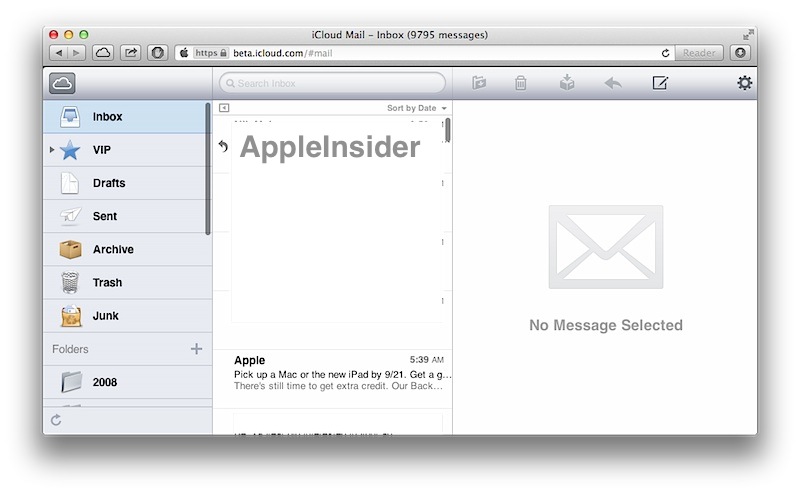Viewport: 800px width, 494px height.
Task: Open the 2008 folder
Action: tap(128, 382)
